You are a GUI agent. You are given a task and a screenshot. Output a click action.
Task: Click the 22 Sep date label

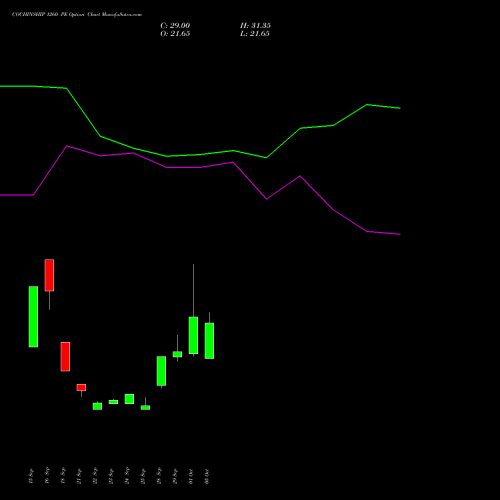[95, 476]
